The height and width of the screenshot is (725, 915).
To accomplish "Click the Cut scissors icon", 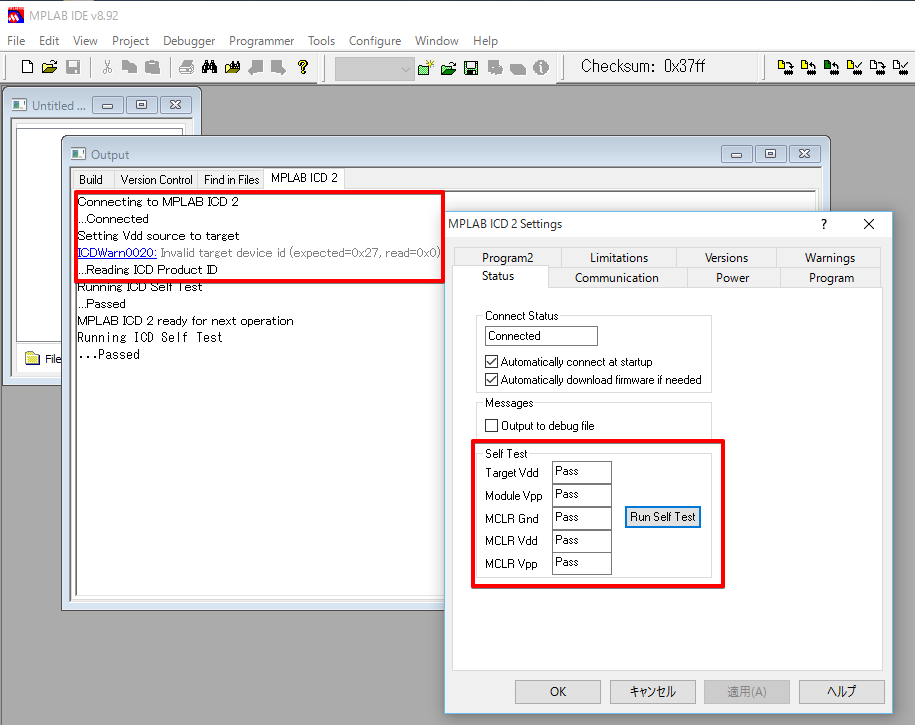I will tap(107, 67).
